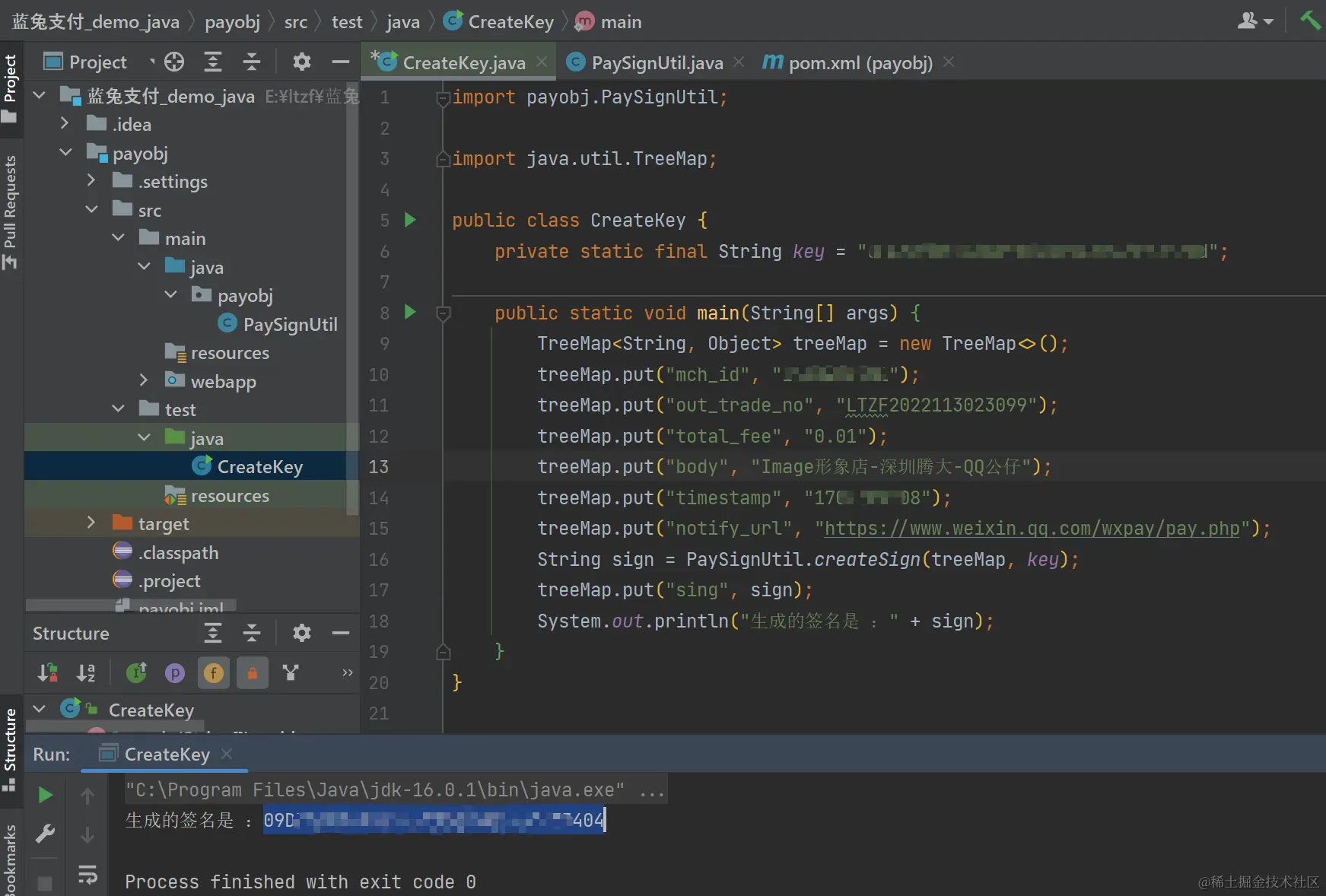Click the up stack trace arrow in Run
Viewport: 1326px width, 896px height.
click(87, 796)
